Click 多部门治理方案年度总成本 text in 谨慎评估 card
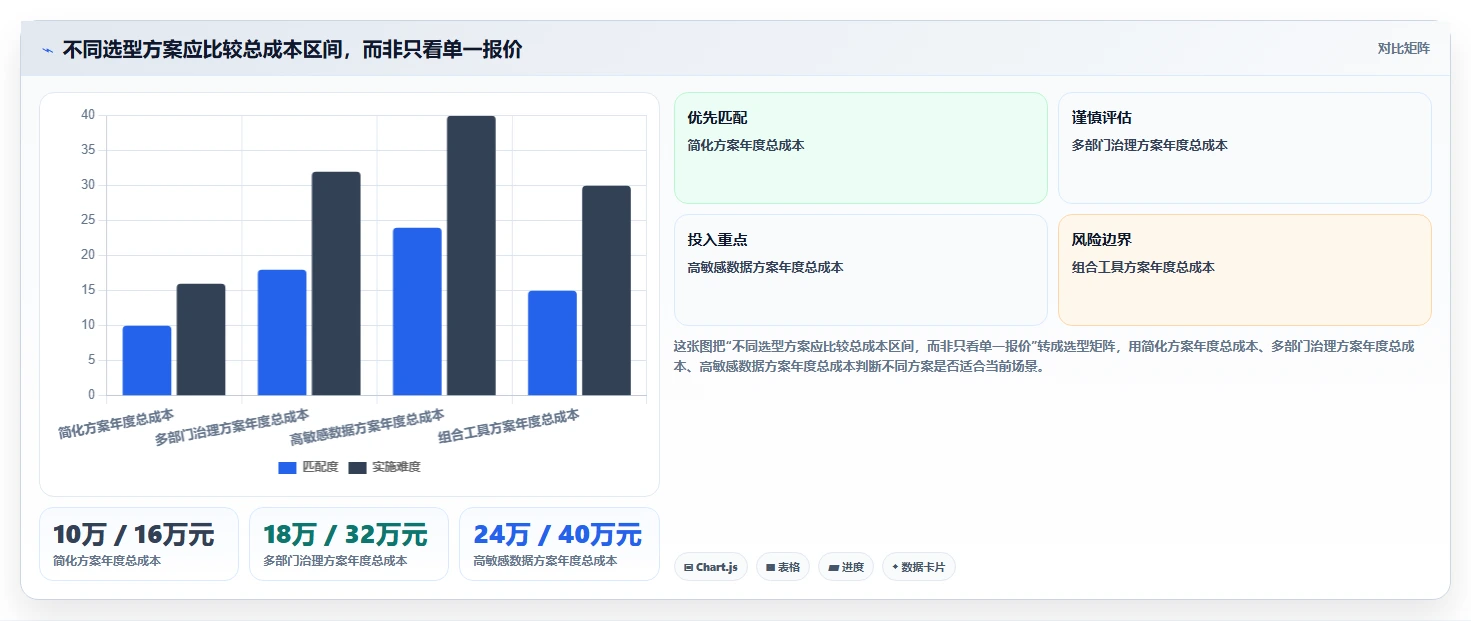Image resolution: width=1471 pixels, height=621 pixels. pyautogui.click(x=1150, y=145)
